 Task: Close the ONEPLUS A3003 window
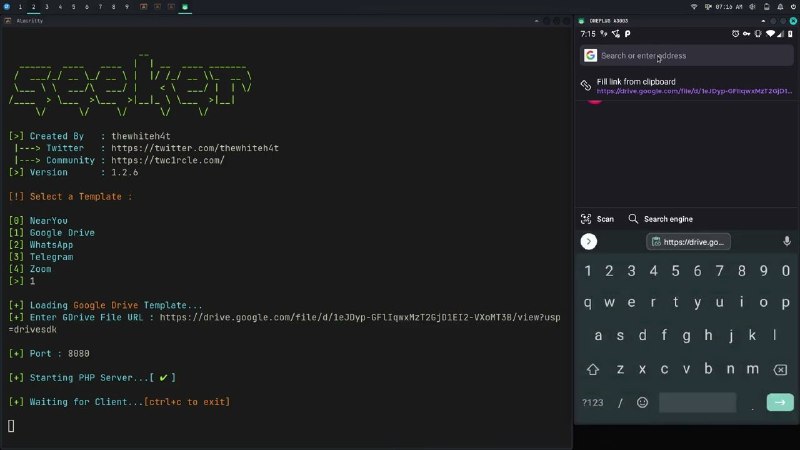coord(793,21)
